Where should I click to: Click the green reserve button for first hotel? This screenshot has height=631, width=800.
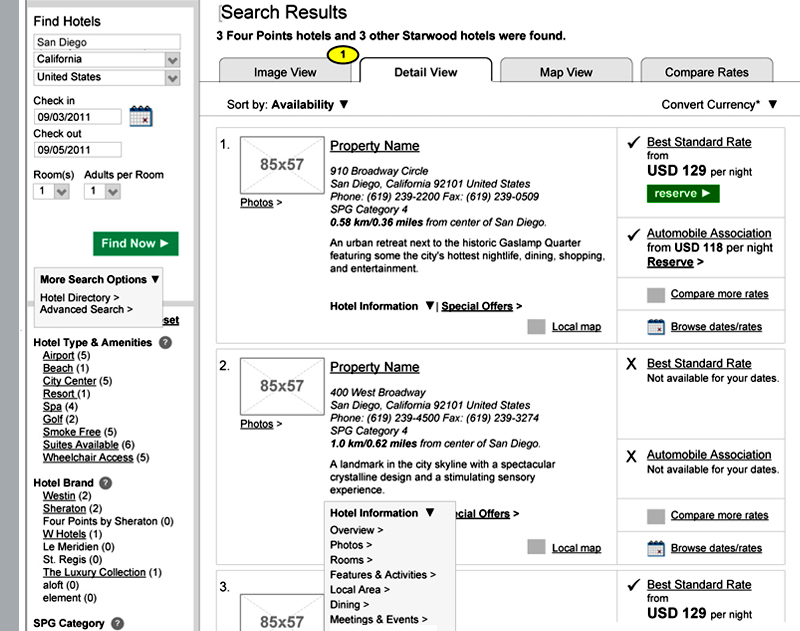[683, 193]
